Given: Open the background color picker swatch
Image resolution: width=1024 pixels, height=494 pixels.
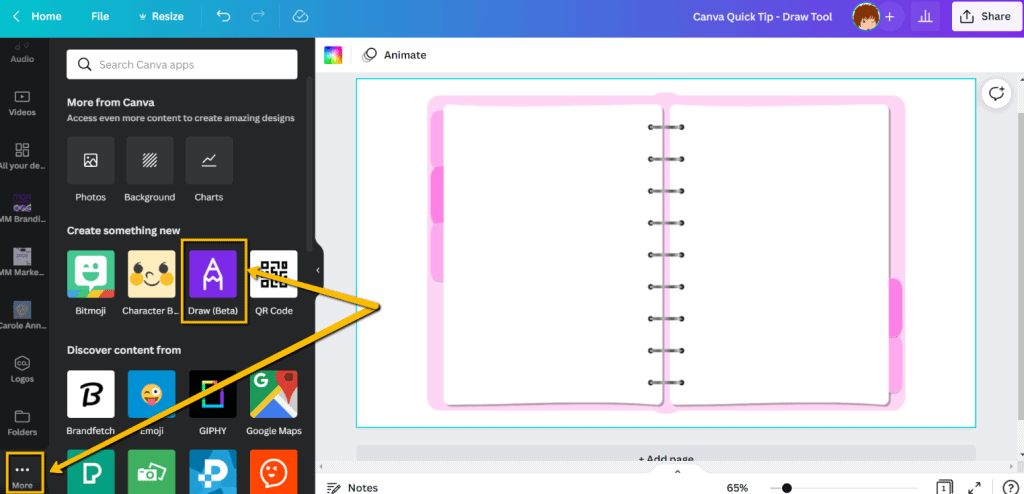Looking at the screenshot, I should 333,55.
